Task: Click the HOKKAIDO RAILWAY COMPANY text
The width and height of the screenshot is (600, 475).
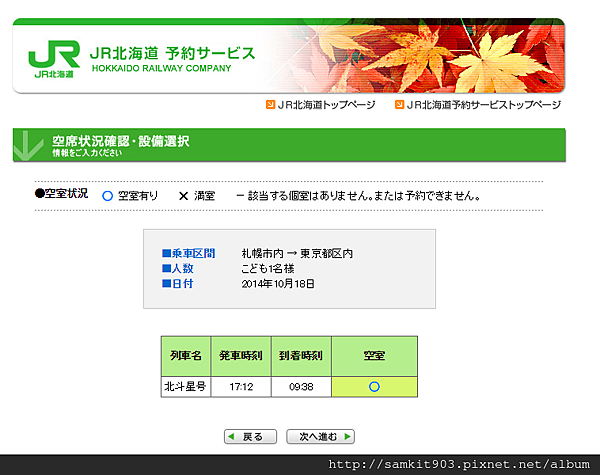Action: pyautogui.click(x=161, y=69)
